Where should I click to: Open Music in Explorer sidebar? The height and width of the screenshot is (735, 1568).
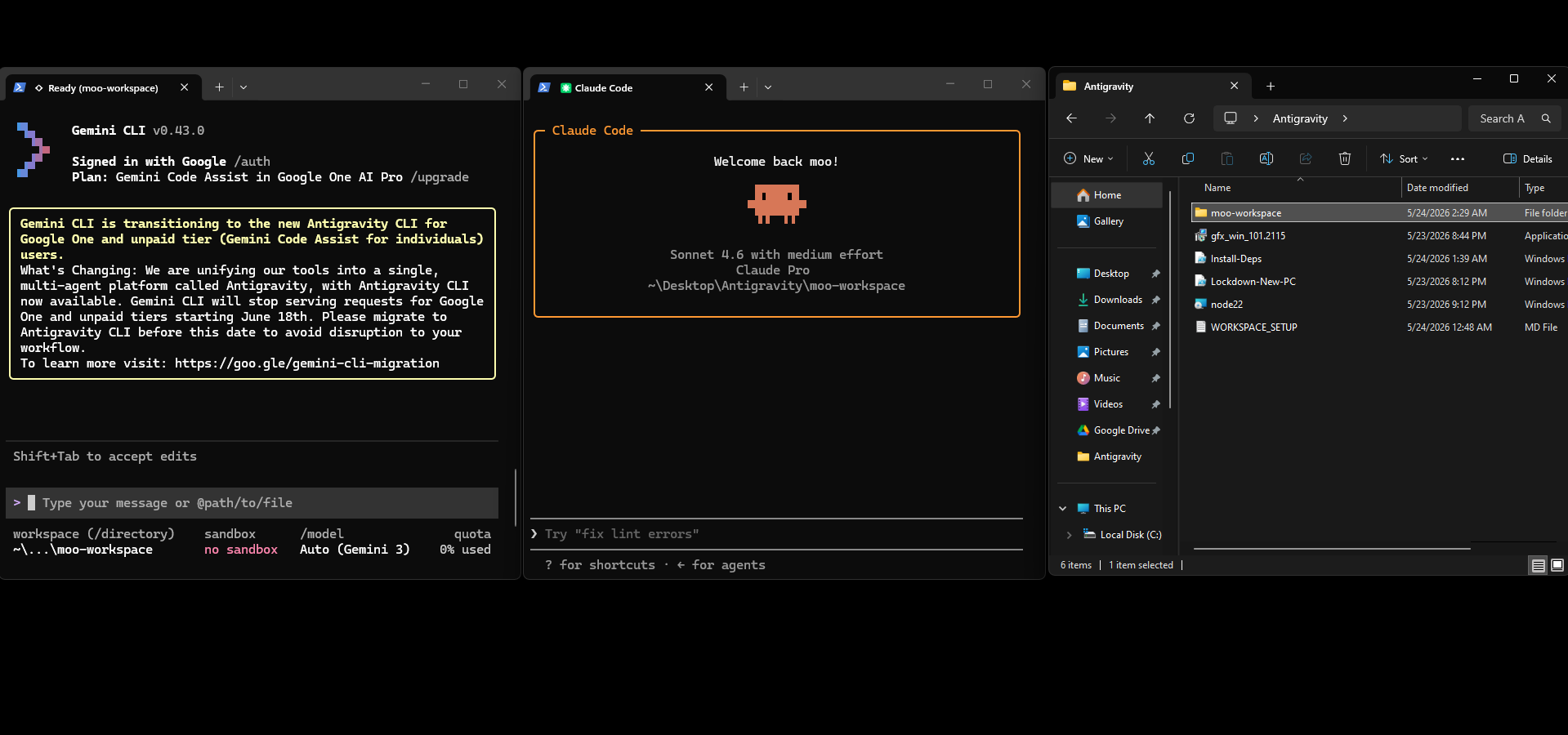(1106, 378)
